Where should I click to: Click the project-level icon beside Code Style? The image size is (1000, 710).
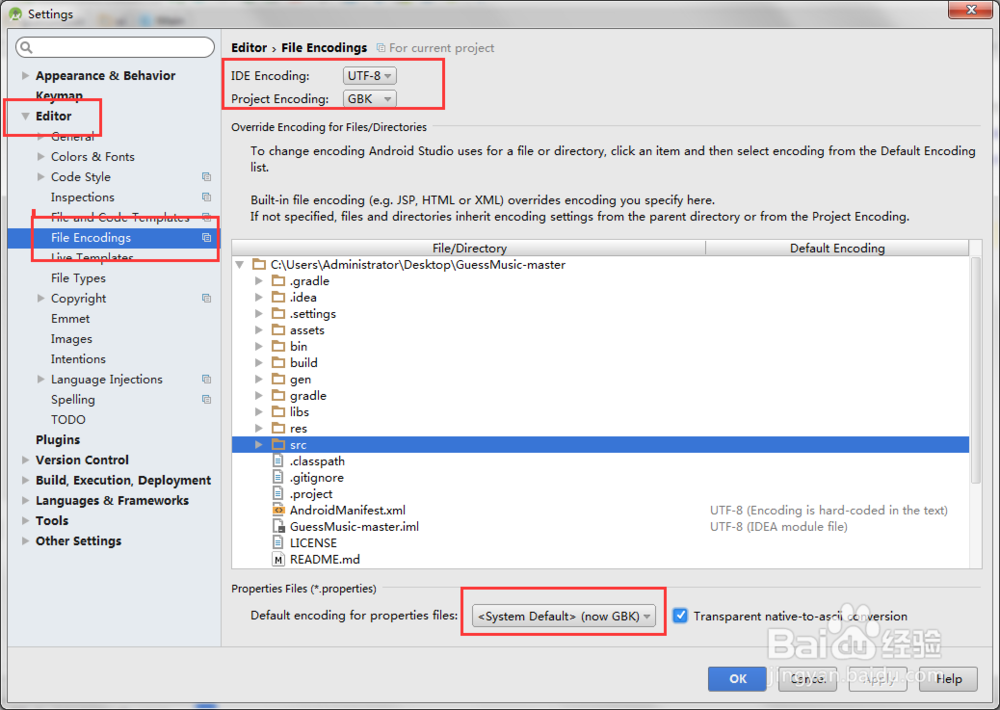tap(207, 177)
